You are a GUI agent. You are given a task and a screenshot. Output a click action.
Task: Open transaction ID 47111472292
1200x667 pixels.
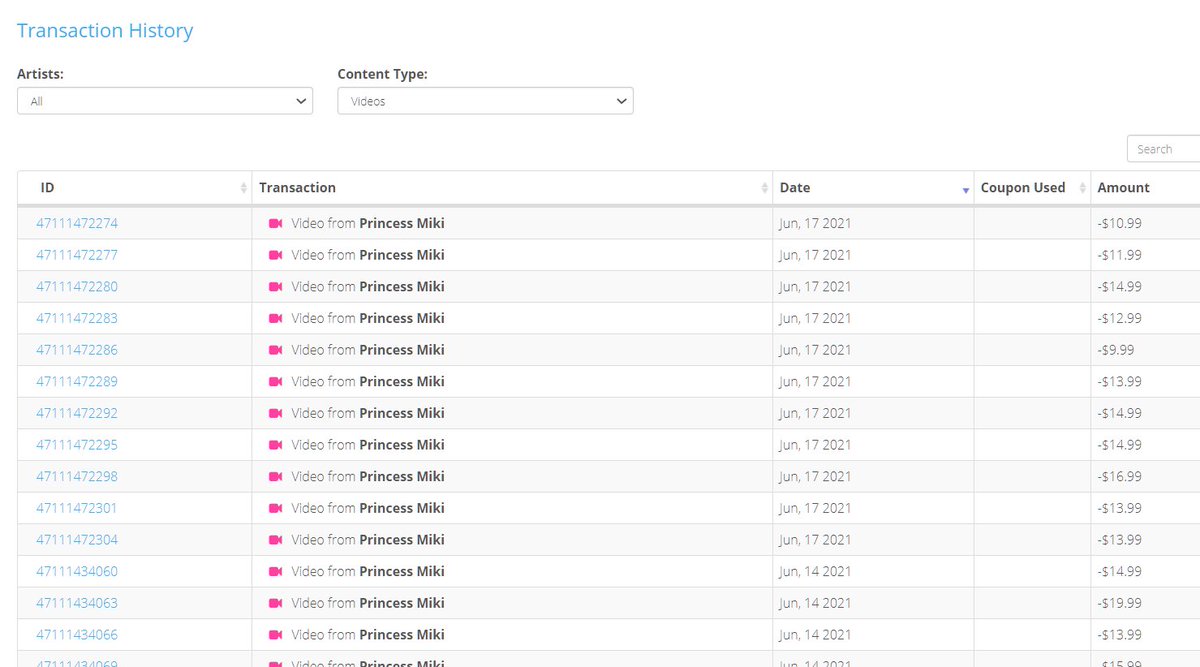77,413
